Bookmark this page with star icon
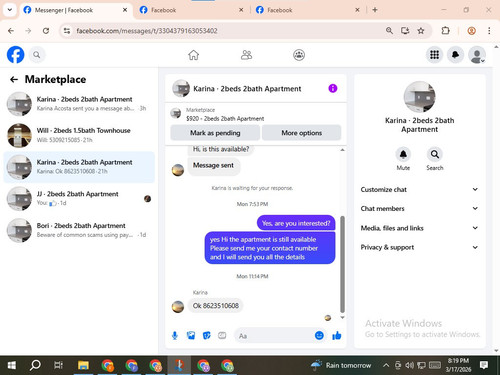Image resolution: width=500 pixels, height=375 pixels. pos(421,31)
